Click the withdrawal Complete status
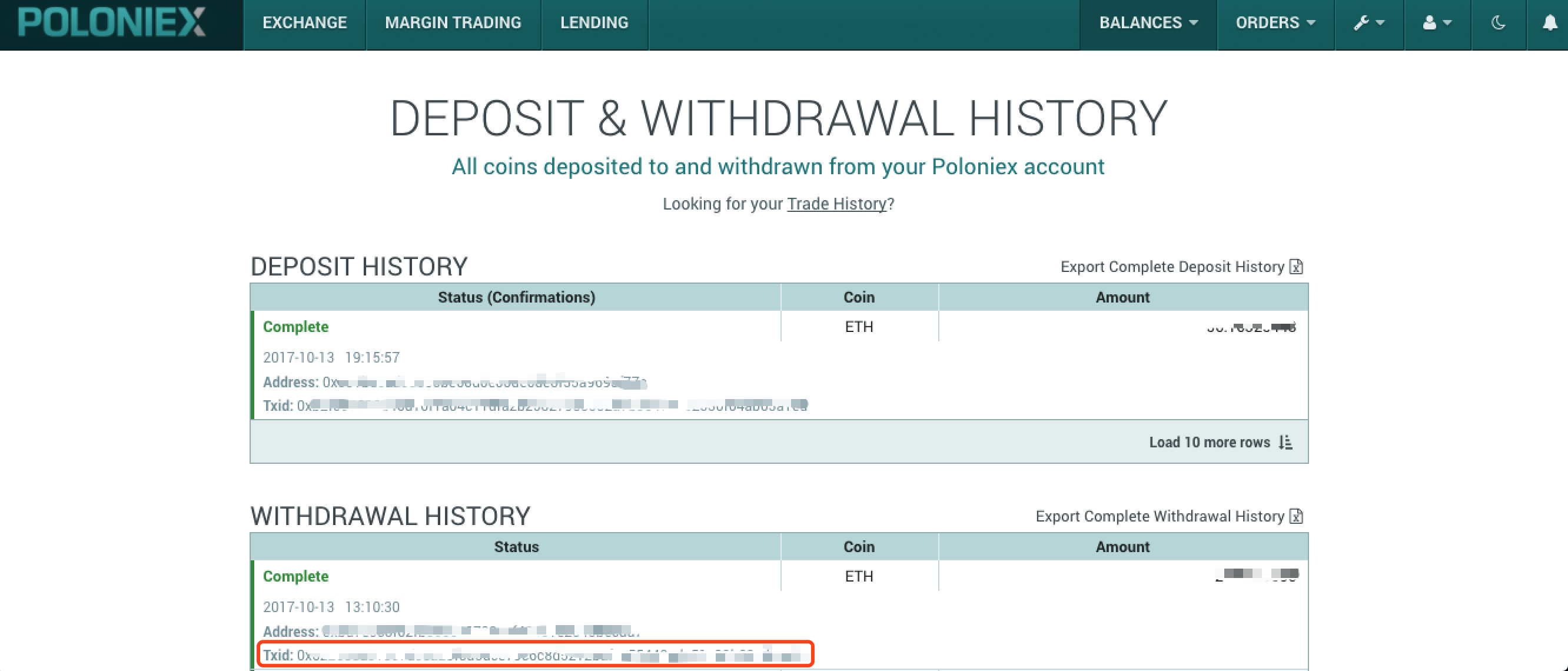Viewport: 1568px width, 671px height. (x=295, y=577)
